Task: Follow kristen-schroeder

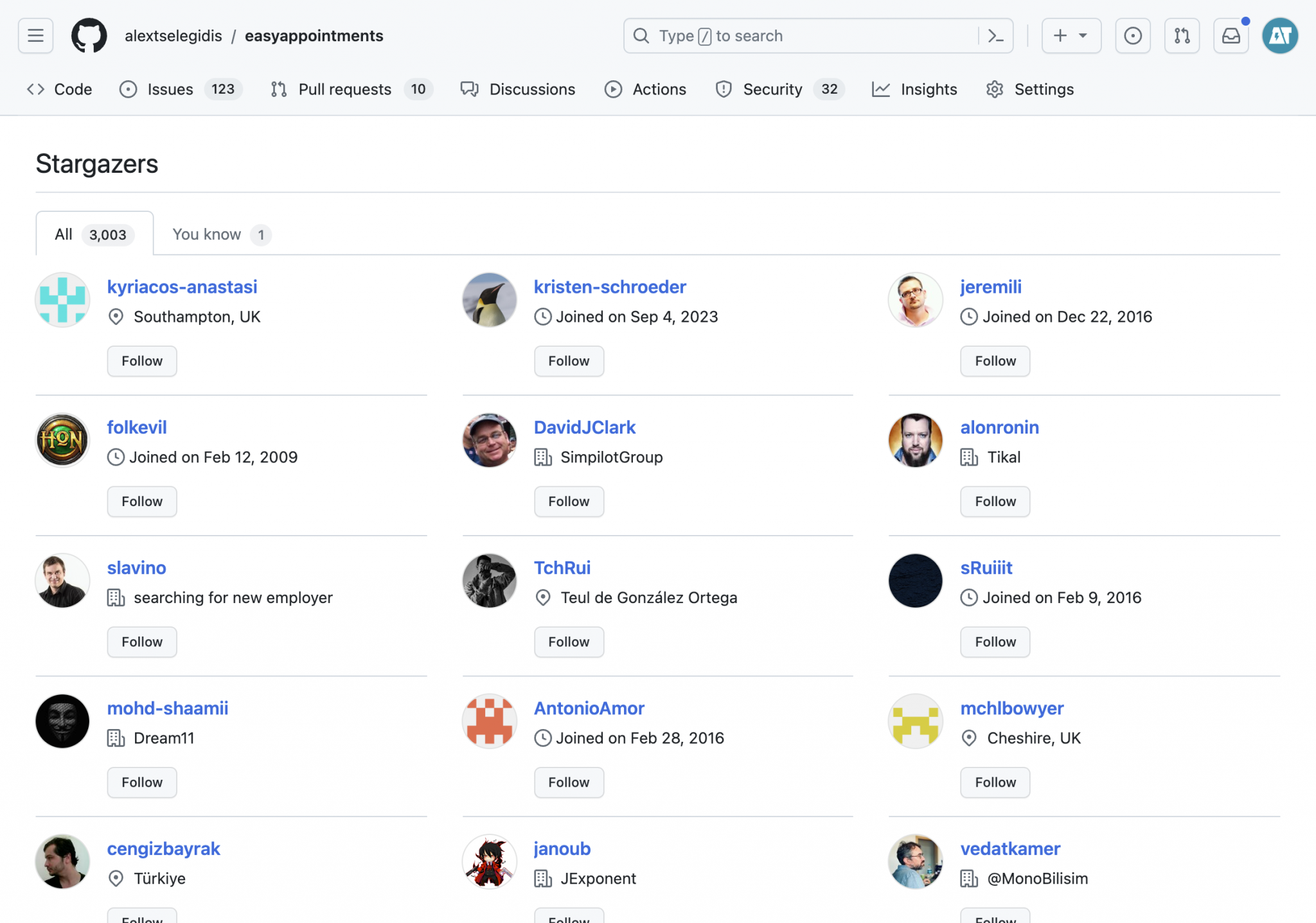Action: pyautogui.click(x=568, y=361)
